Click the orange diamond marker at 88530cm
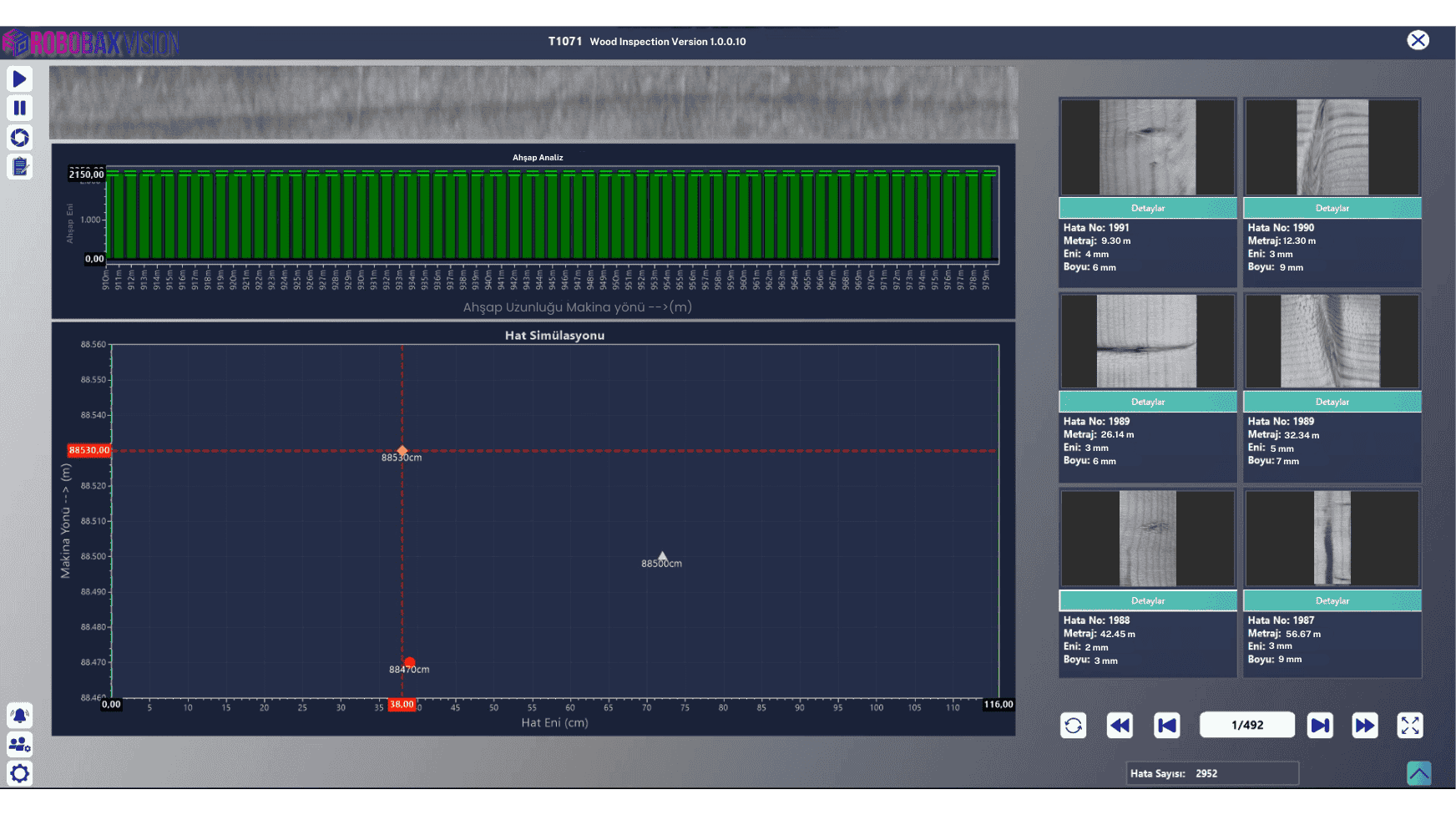The height and width of the screenshot is (815, 1456). [402, 450]
